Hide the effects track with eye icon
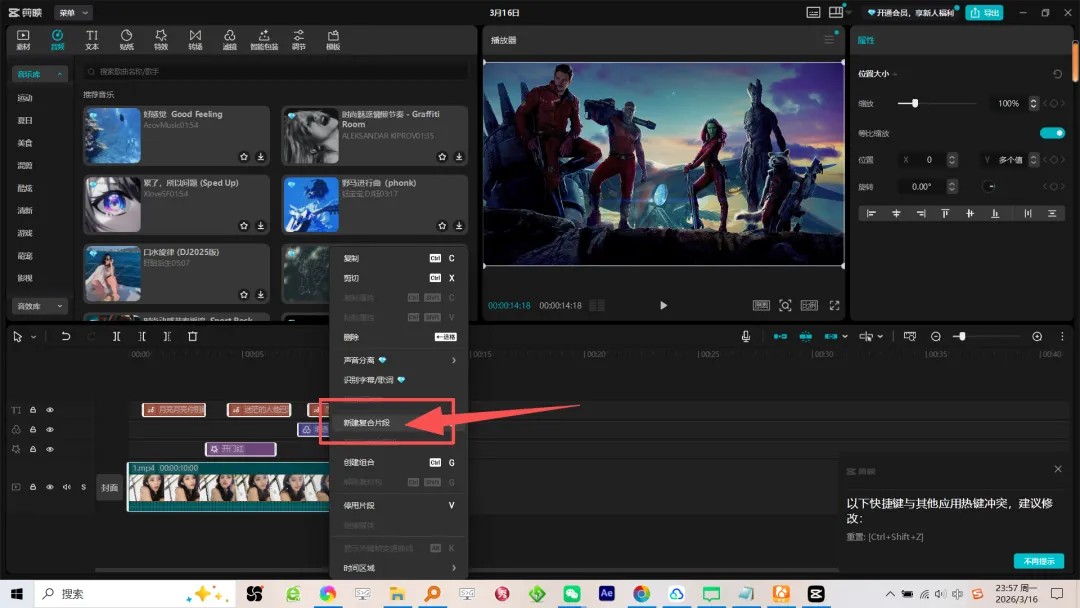The height and width of the screenshot is (608, 1080). (x=50, y=449)
